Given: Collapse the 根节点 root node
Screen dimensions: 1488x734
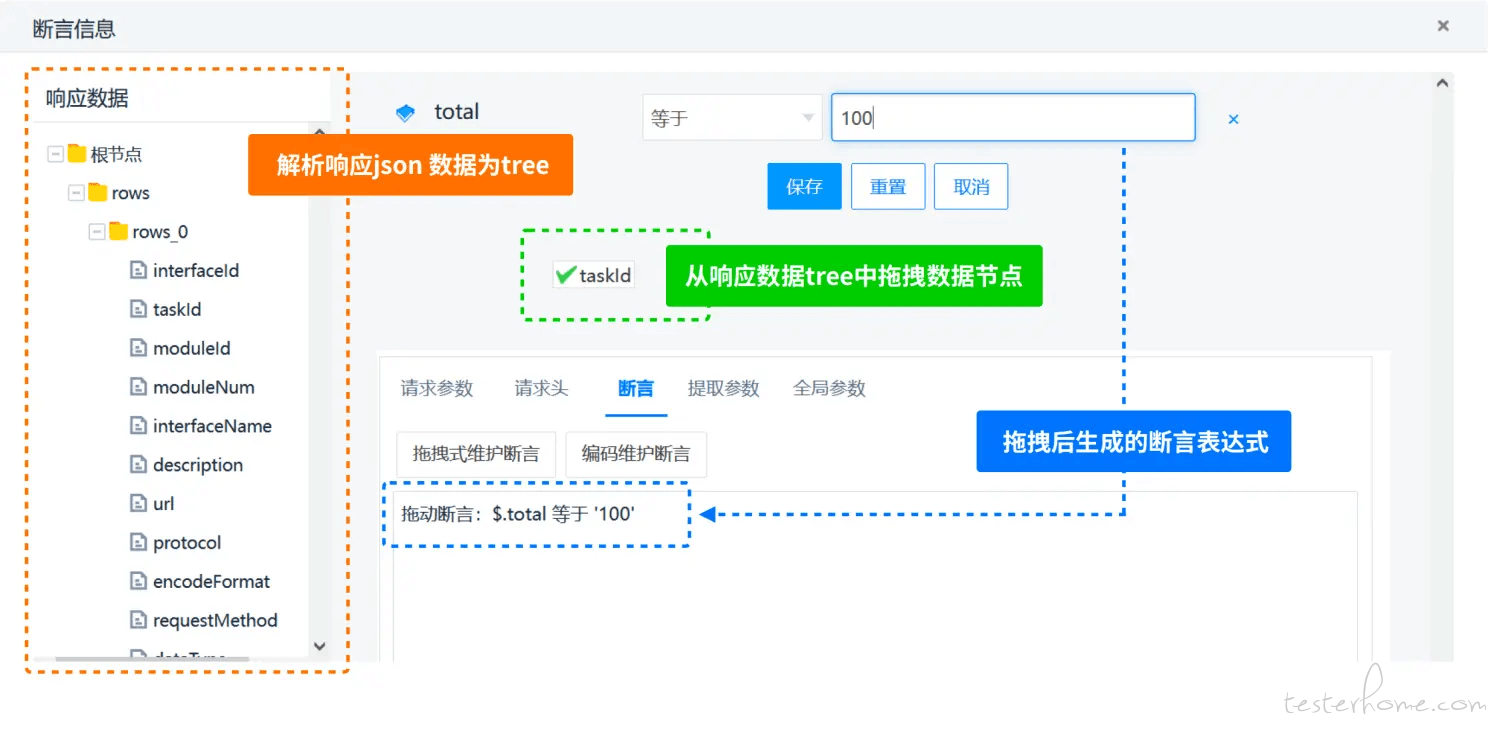Looking at the screenshot, I should pos(56,154).
